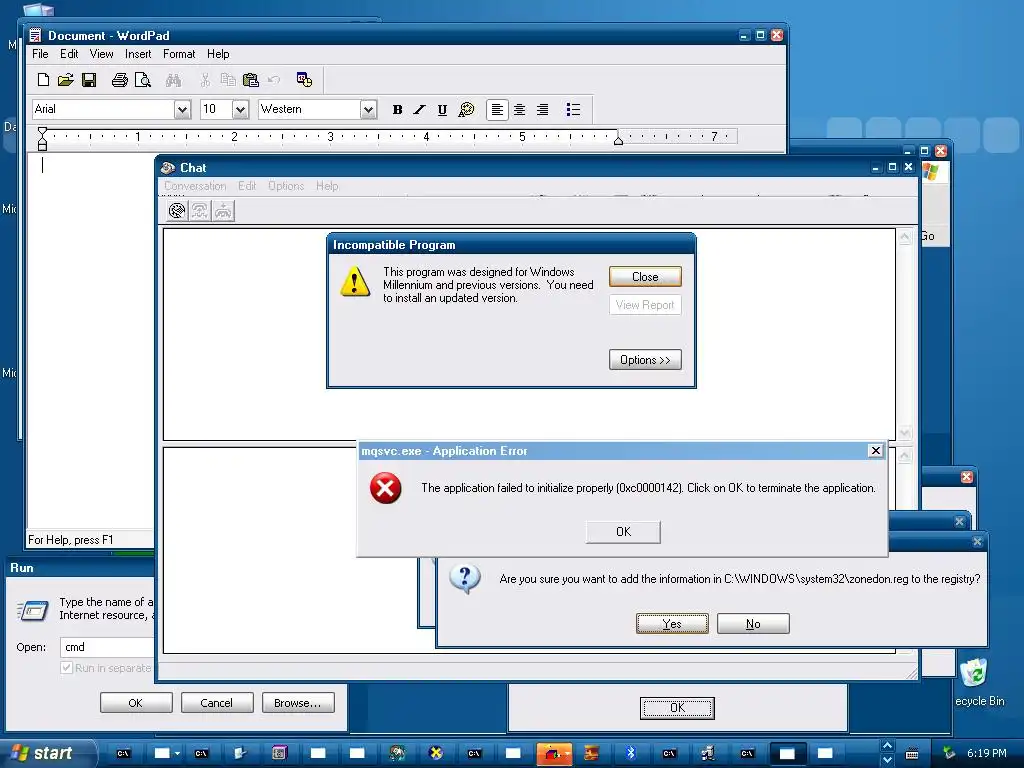Select Center alignment in WordPad format bar
The width and height of the screenshot is (1024, 768).
click(519, 110)
